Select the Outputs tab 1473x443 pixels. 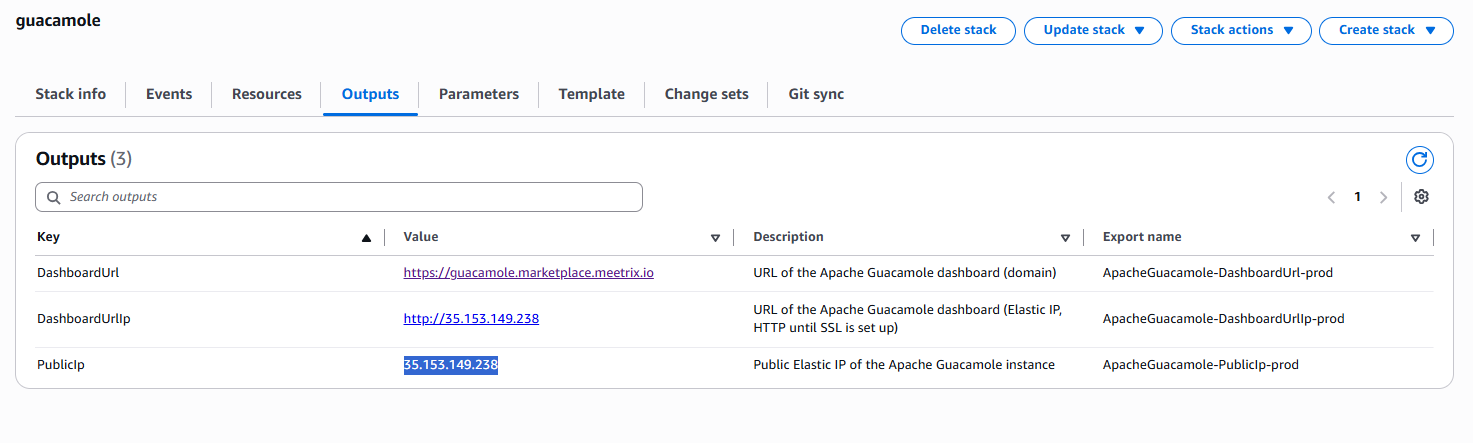click(x=370, y=94)
